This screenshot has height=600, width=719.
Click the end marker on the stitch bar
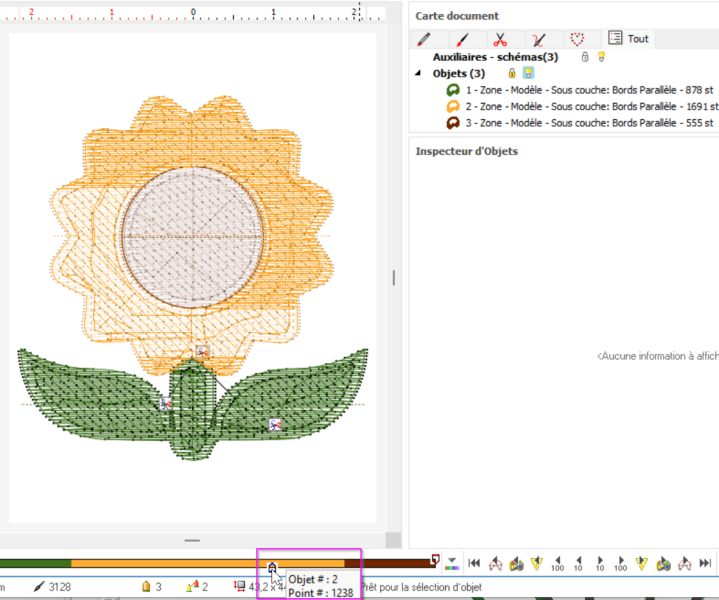[x=435, y=559]
